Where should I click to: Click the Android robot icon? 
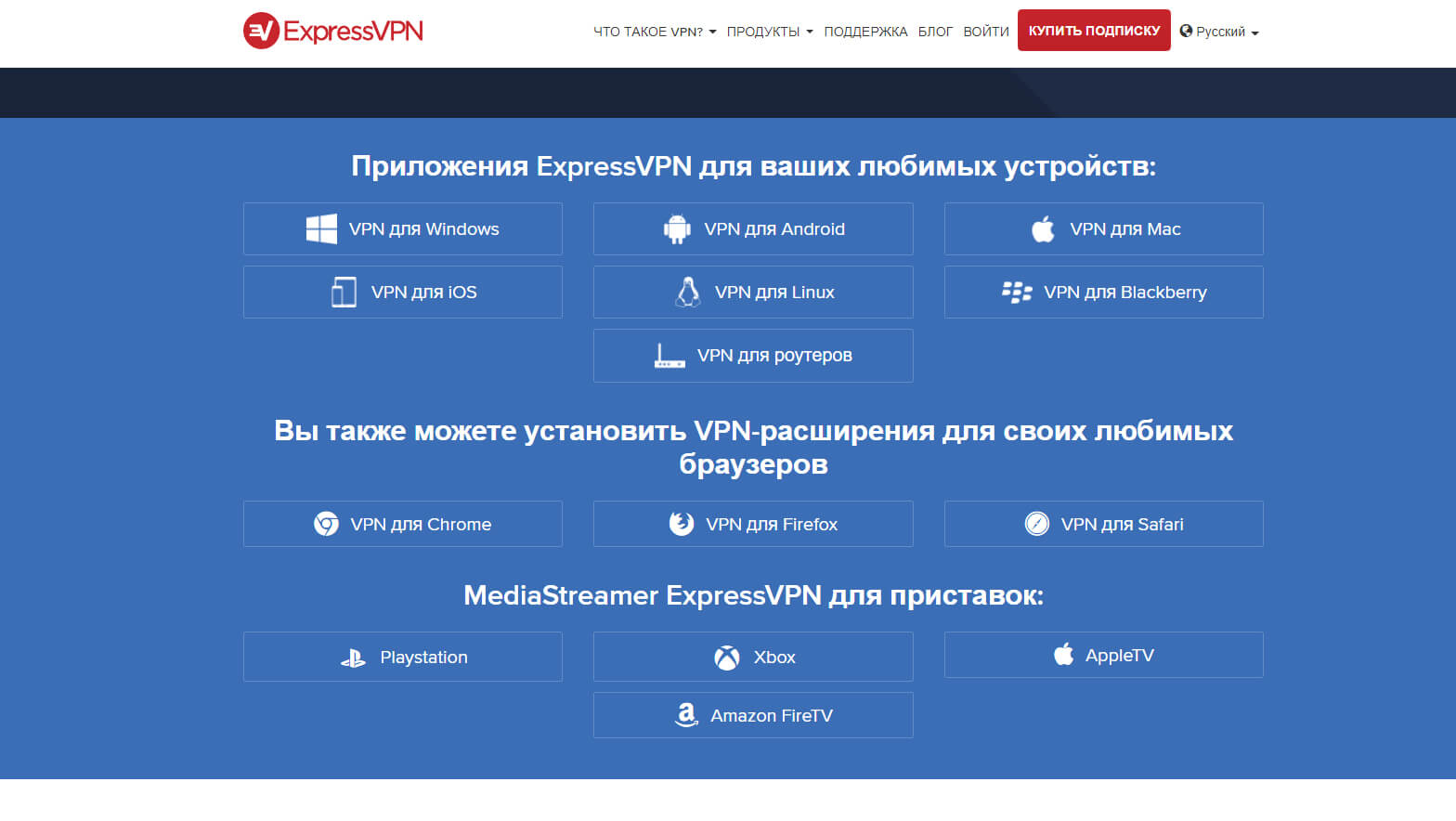677,228
